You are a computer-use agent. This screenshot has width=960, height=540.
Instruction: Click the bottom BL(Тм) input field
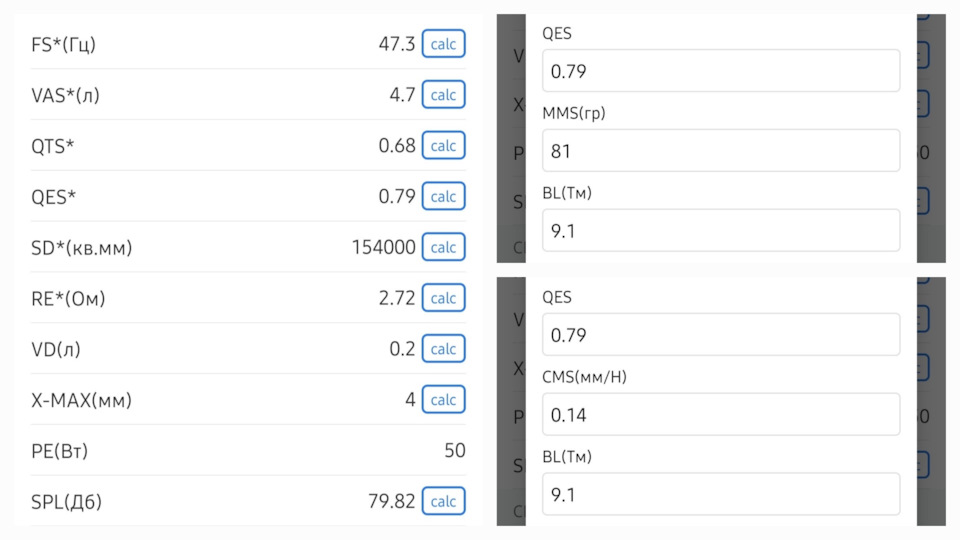[x=720, y=495]
